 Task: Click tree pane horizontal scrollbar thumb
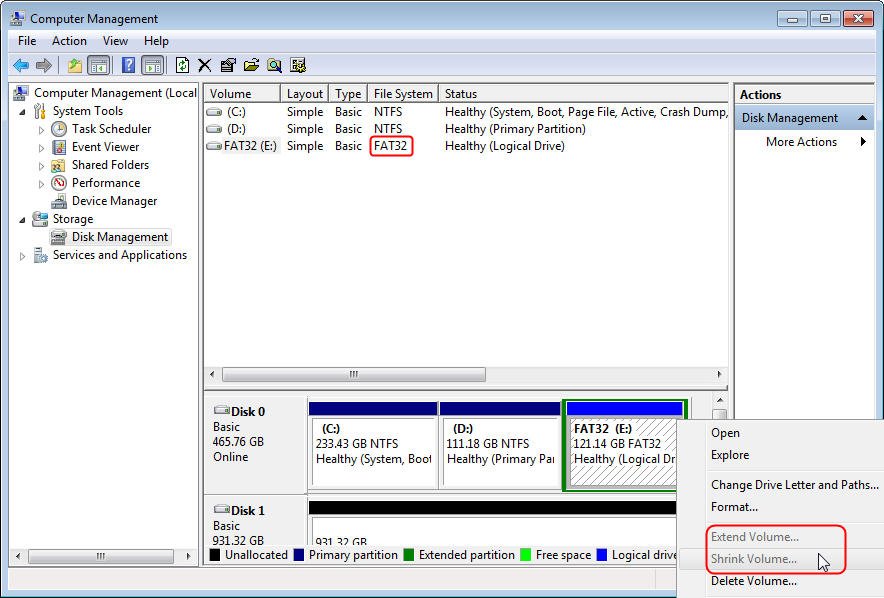pyautogui.click(x=100, y=556)
